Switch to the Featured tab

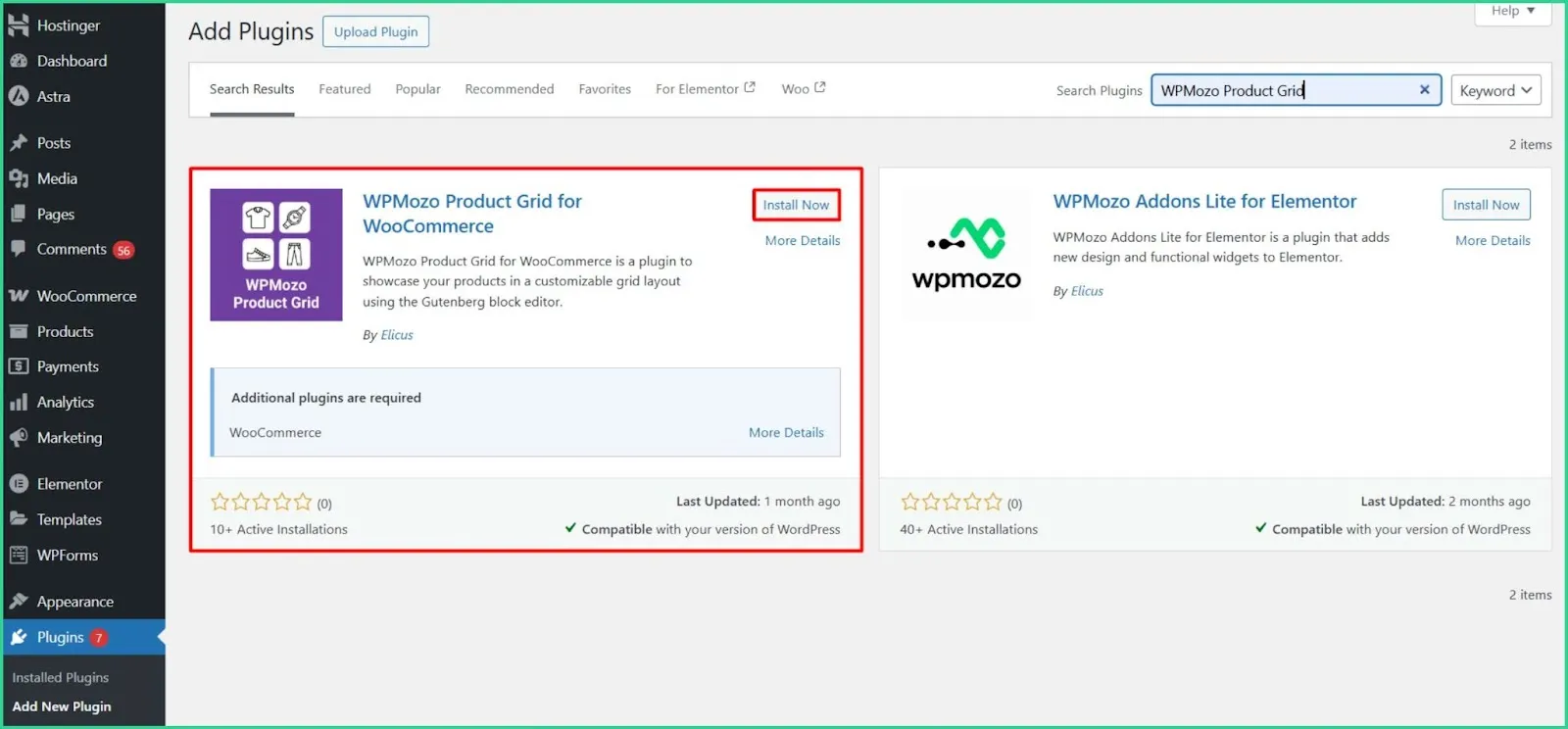[x=345, y=89]
